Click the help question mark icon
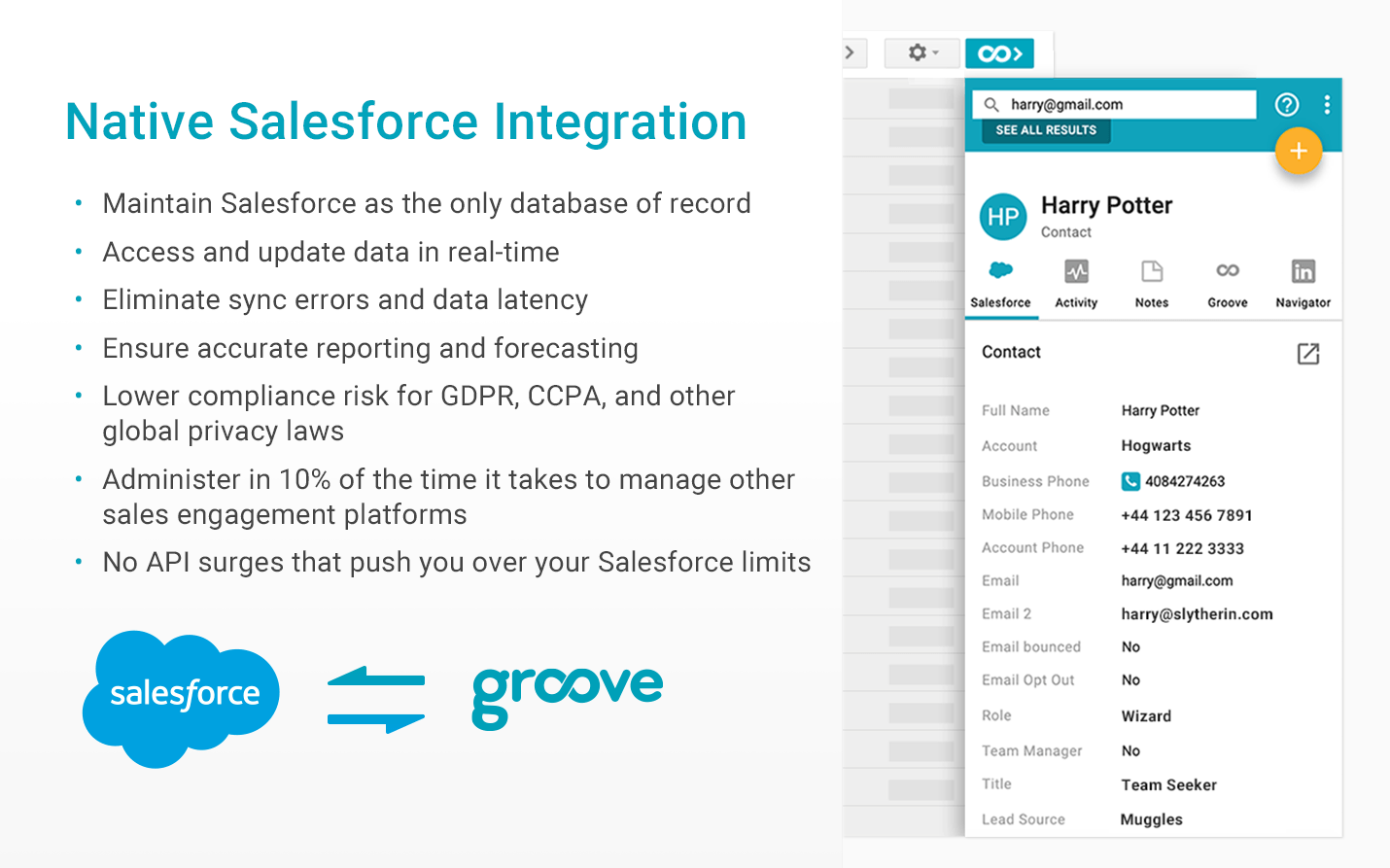Screen dimensions: 1390x868 click(1286, 104)
